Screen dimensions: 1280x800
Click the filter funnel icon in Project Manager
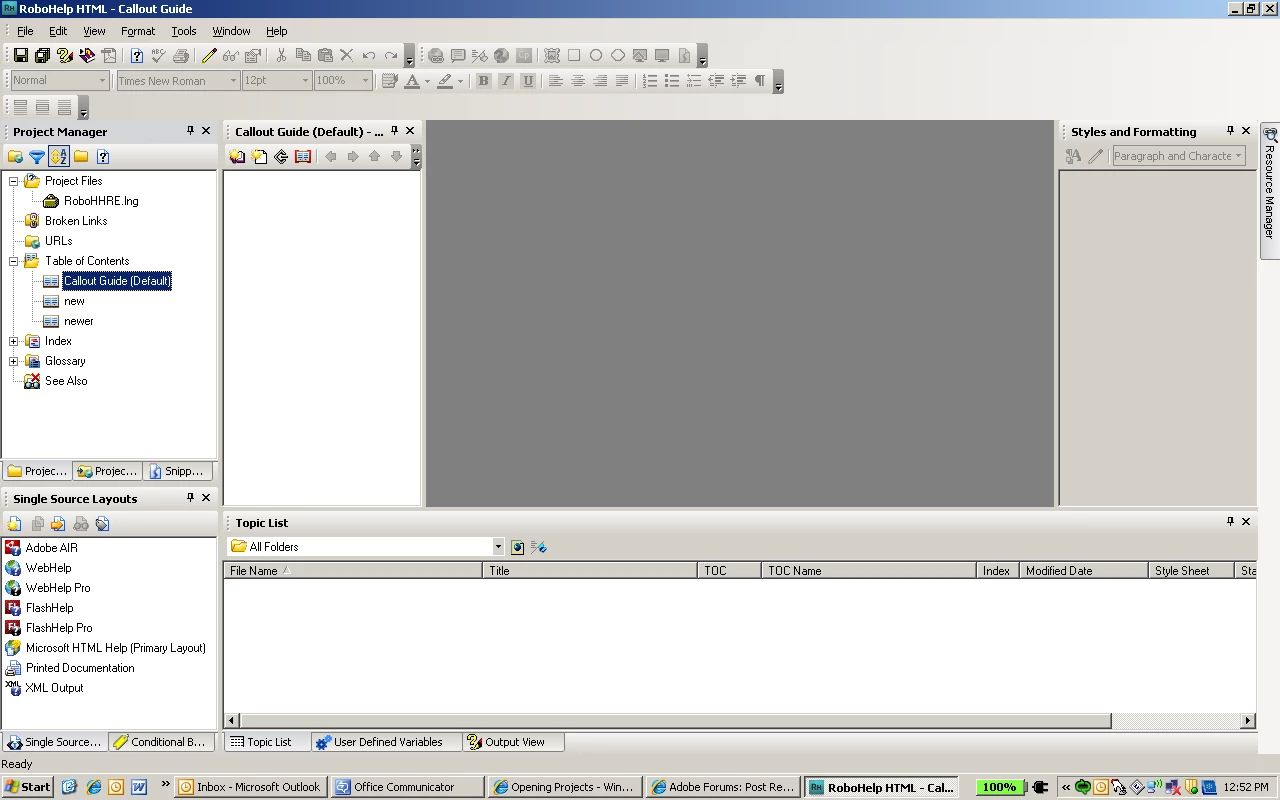tap(37, 156)
